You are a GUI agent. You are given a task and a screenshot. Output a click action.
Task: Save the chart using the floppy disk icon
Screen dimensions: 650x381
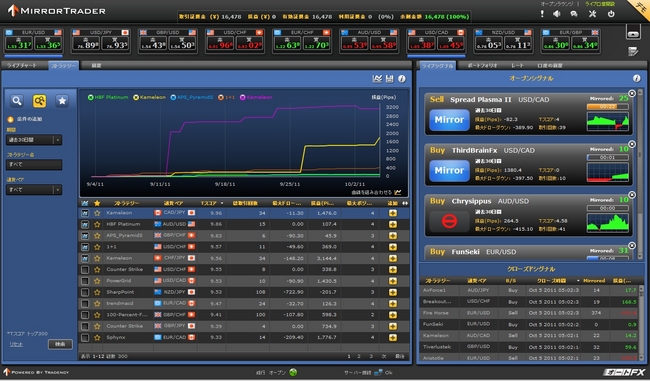389,78
